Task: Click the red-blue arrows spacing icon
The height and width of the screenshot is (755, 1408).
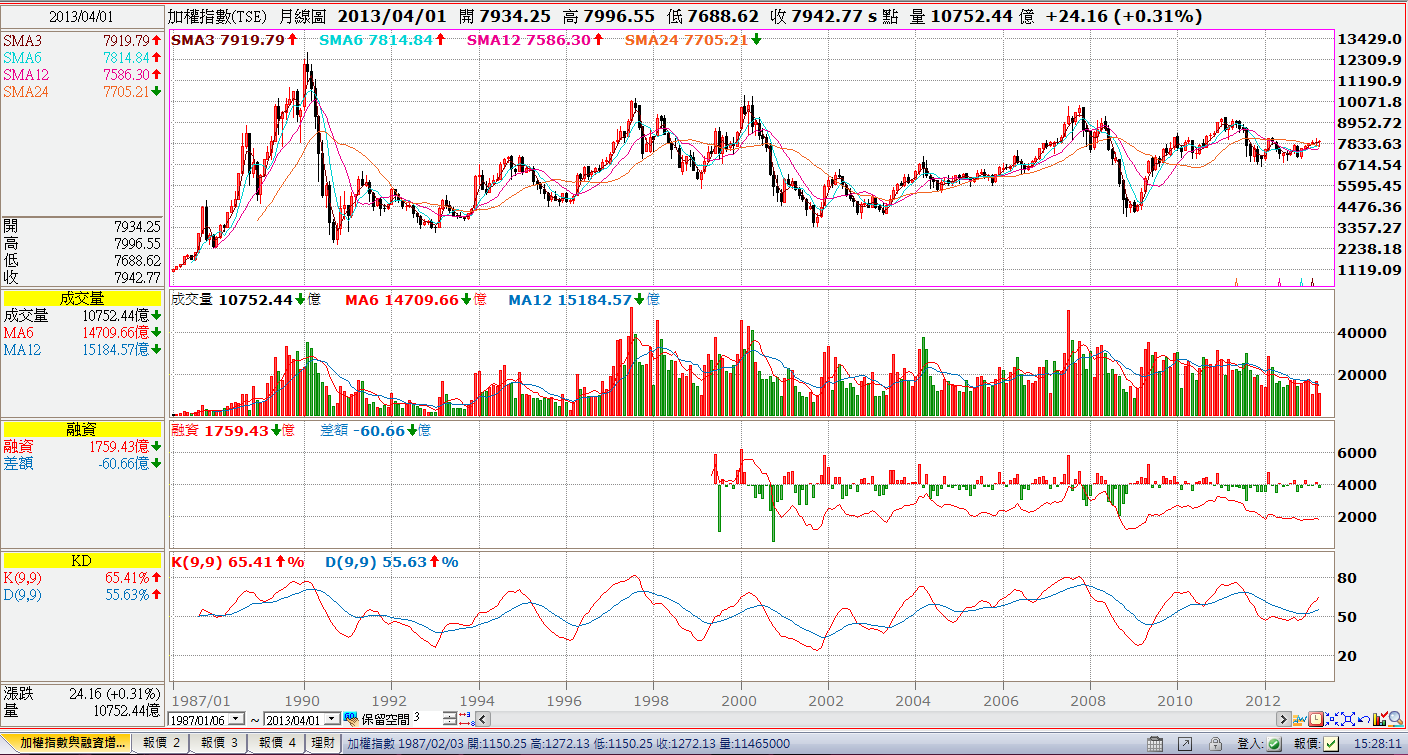Action: coord(466,719)
